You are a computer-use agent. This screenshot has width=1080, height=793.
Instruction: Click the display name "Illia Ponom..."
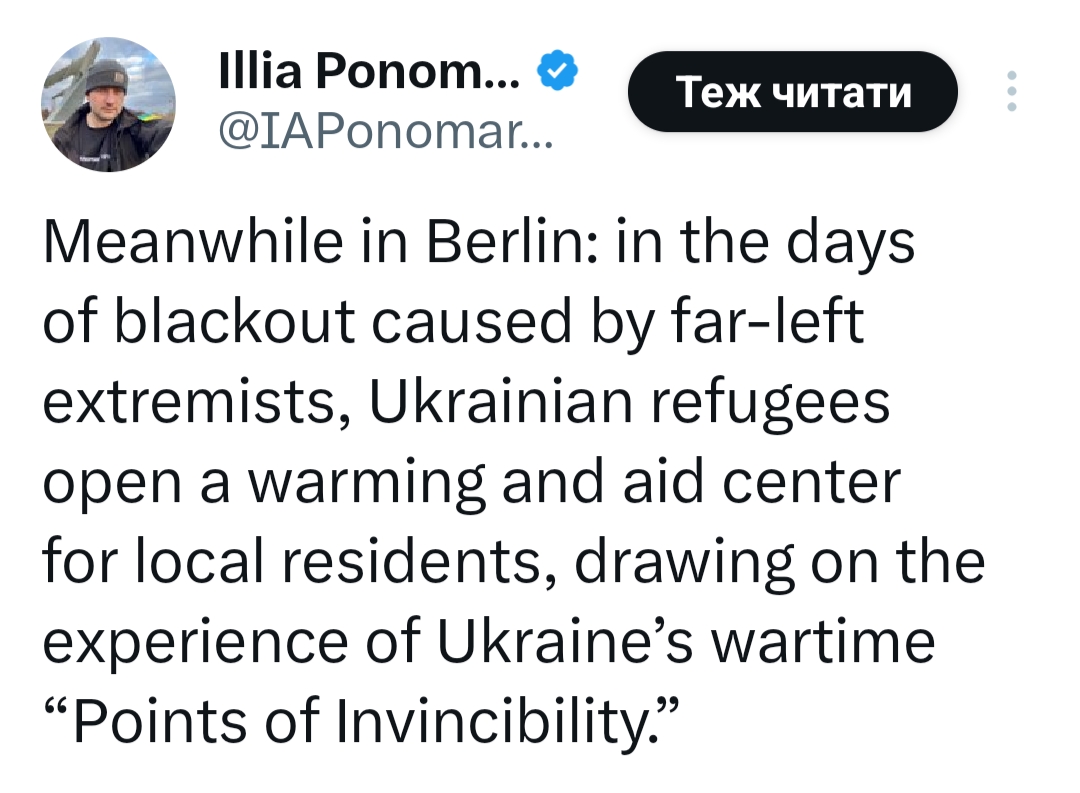(367, 71)
